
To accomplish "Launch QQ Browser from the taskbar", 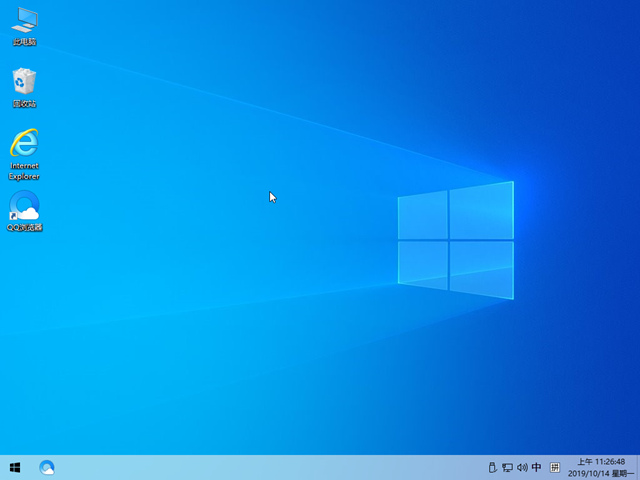I will tap(46, 467).
